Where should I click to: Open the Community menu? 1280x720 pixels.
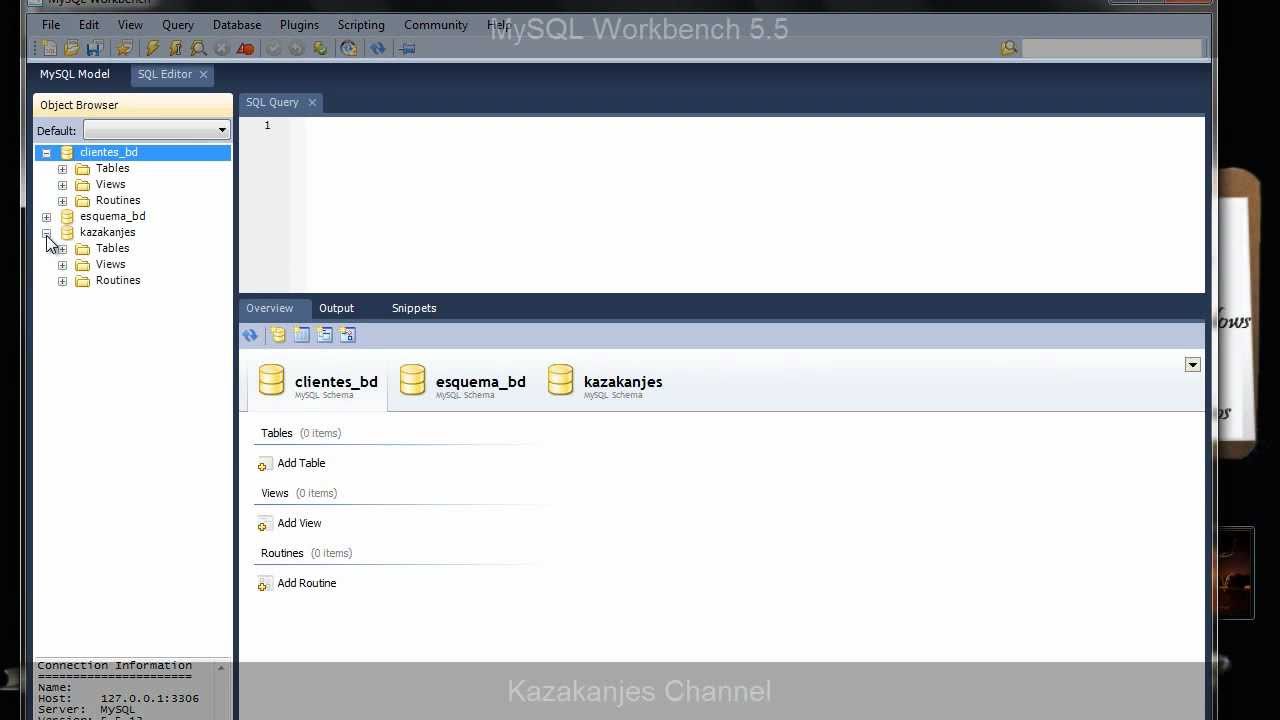(436, 24)
